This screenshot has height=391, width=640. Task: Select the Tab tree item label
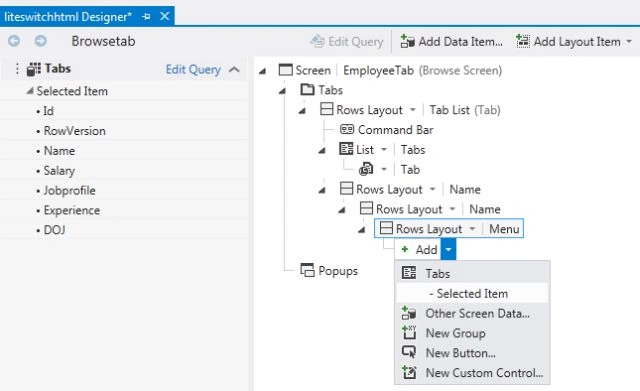point(410,169)
